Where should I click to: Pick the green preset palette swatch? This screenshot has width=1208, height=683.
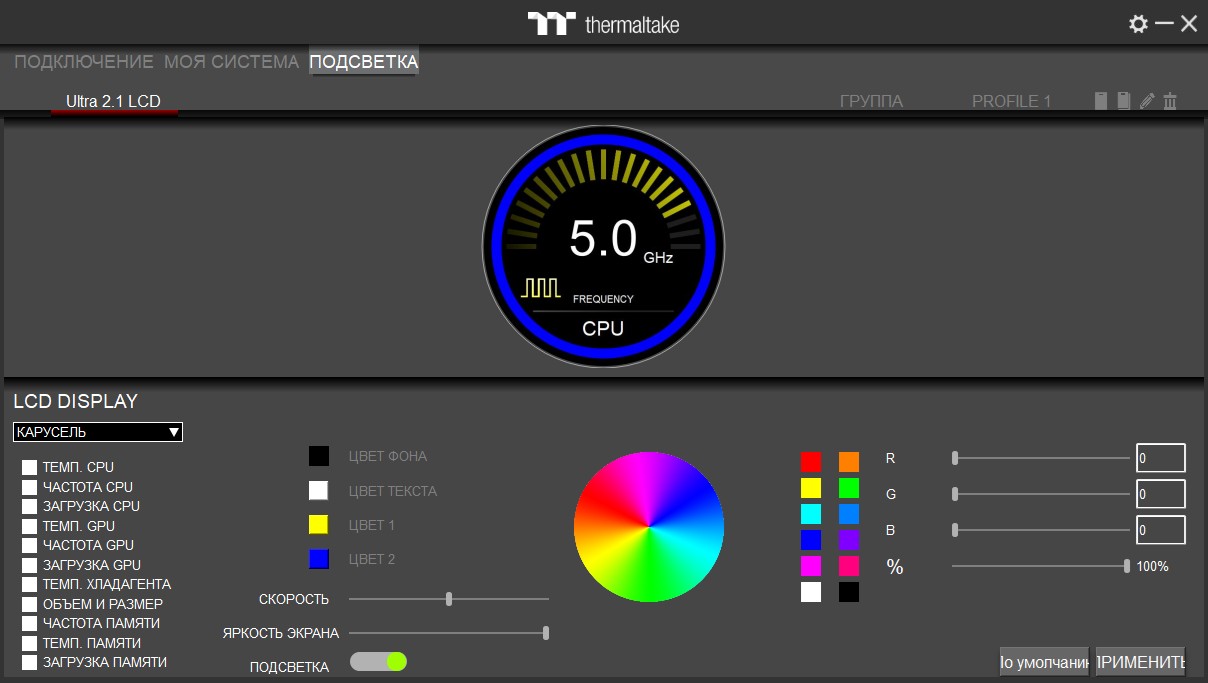click(849, 488)
